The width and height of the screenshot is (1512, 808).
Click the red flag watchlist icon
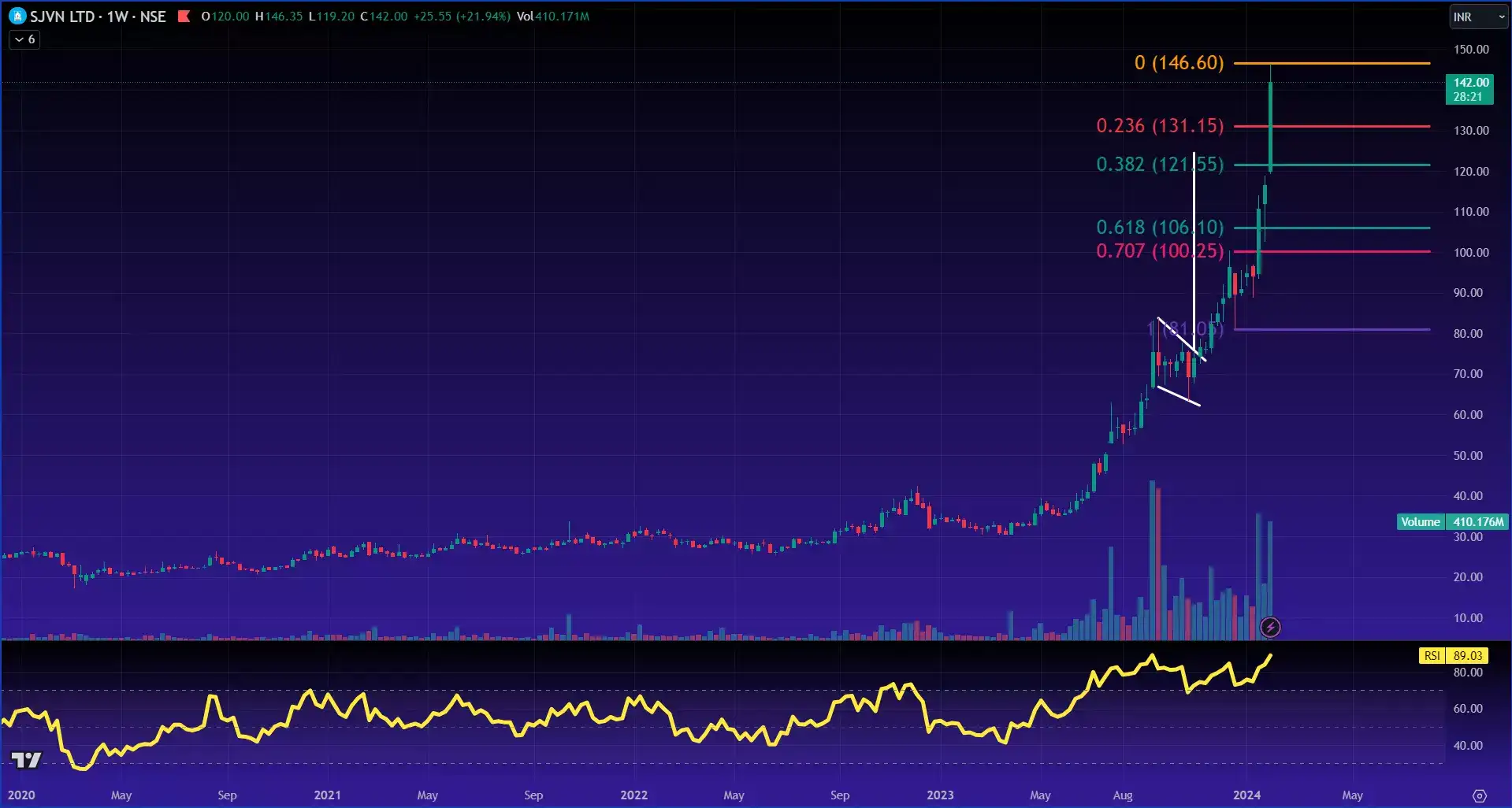(183, 16)
